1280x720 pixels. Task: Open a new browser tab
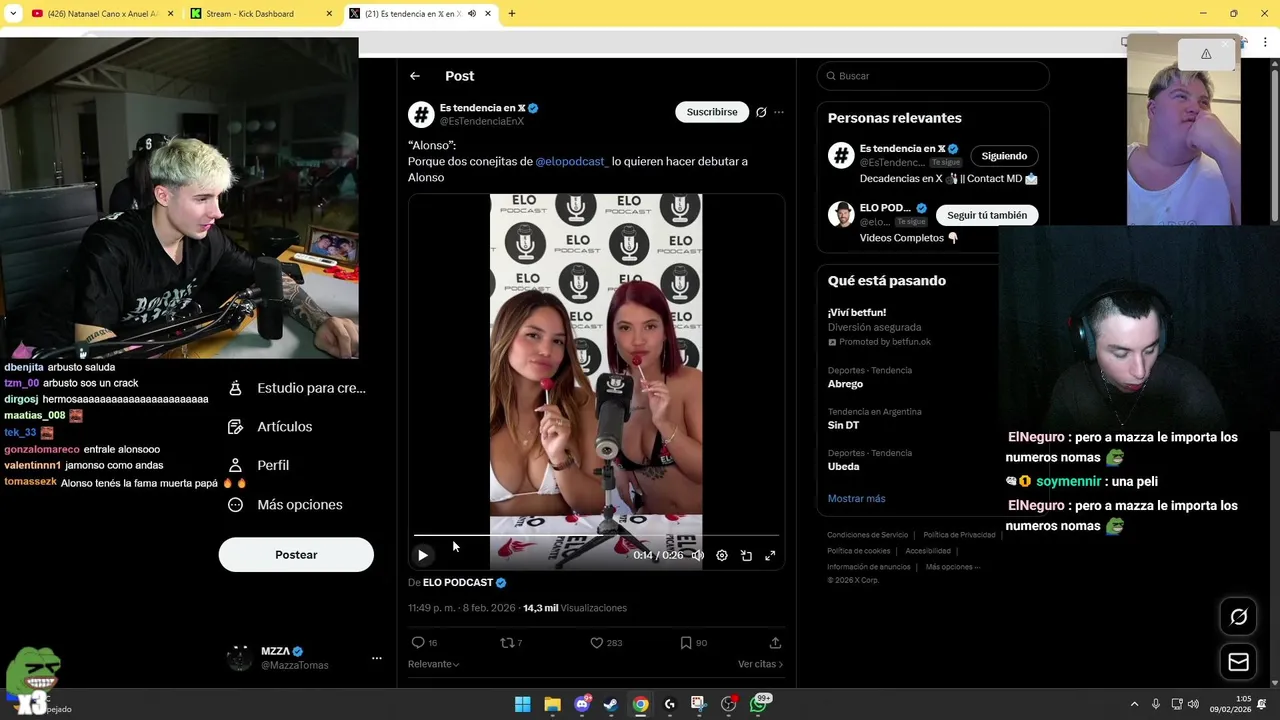[x=511, y=14]
